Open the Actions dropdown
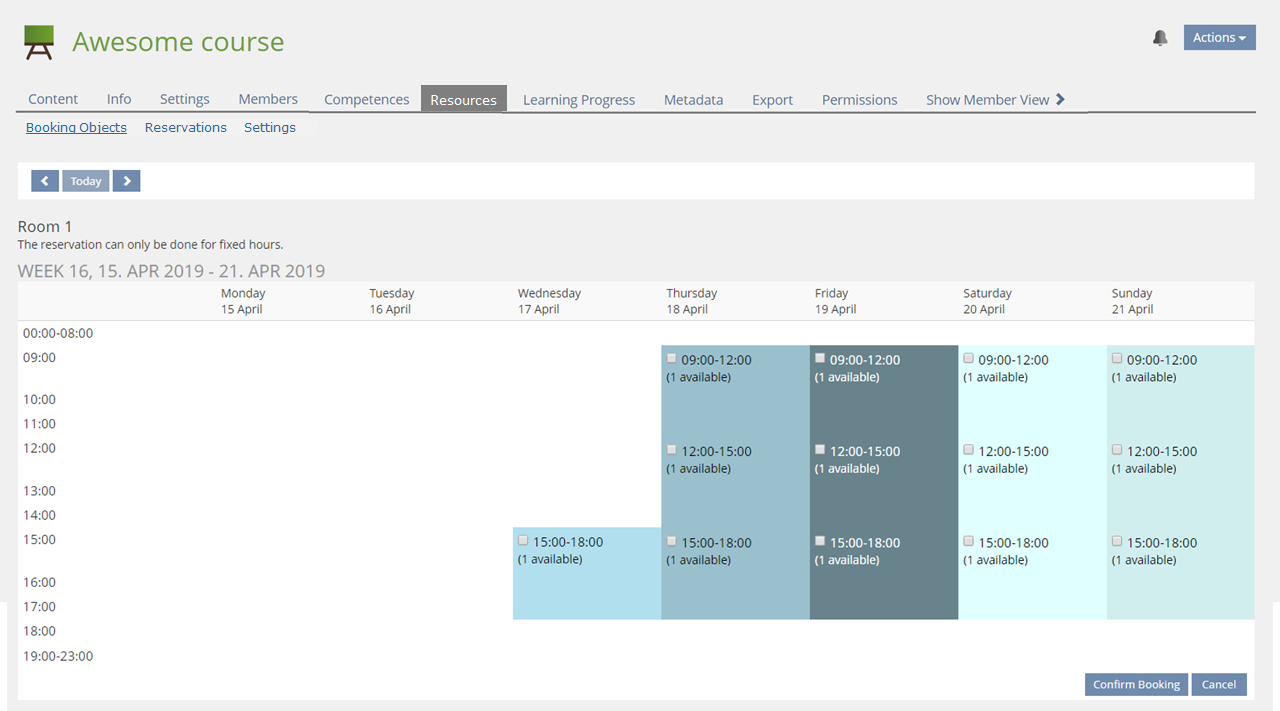 pos(1219,38)
